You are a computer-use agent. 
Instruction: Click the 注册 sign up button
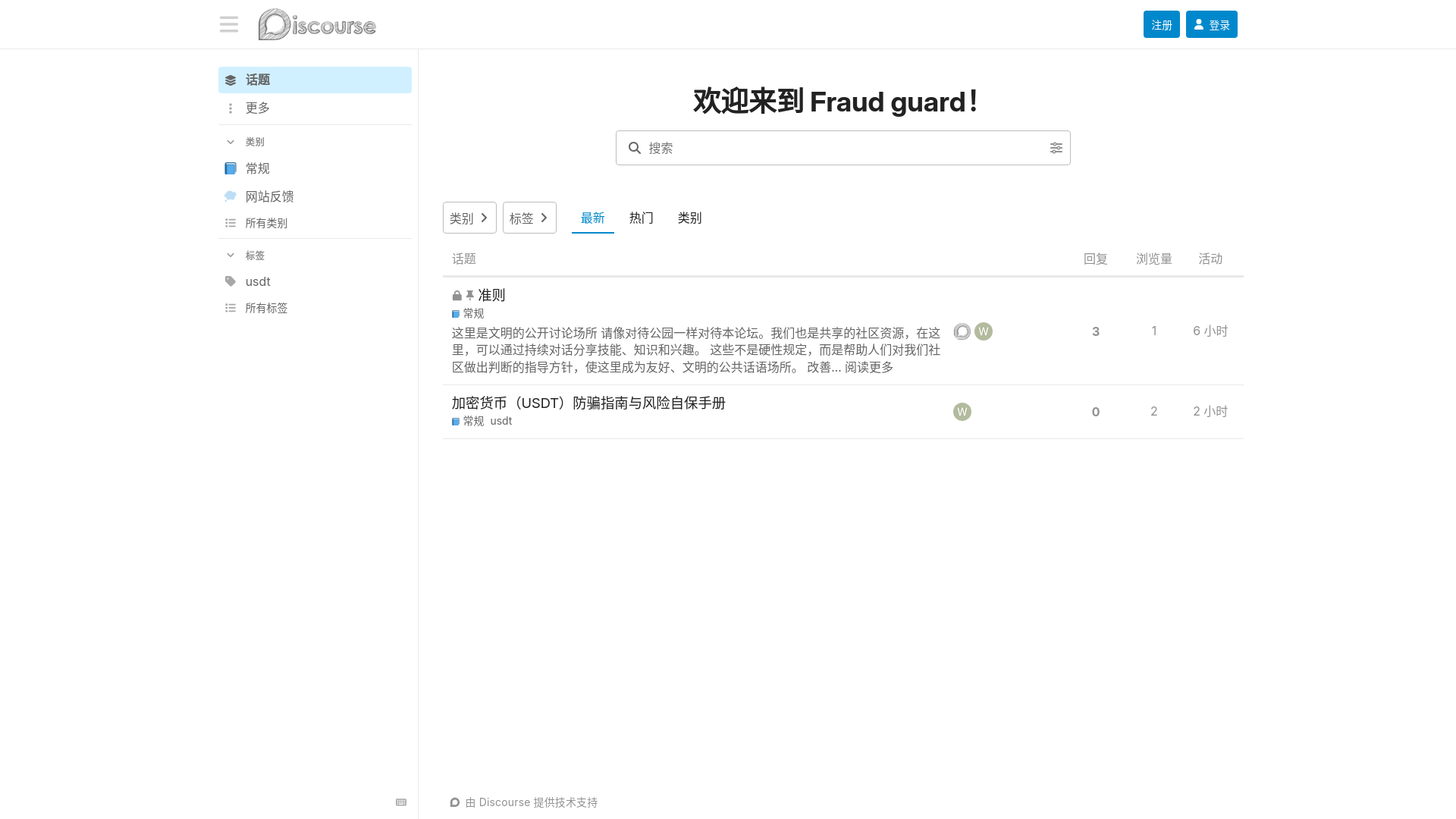[x=1162, y=24]
